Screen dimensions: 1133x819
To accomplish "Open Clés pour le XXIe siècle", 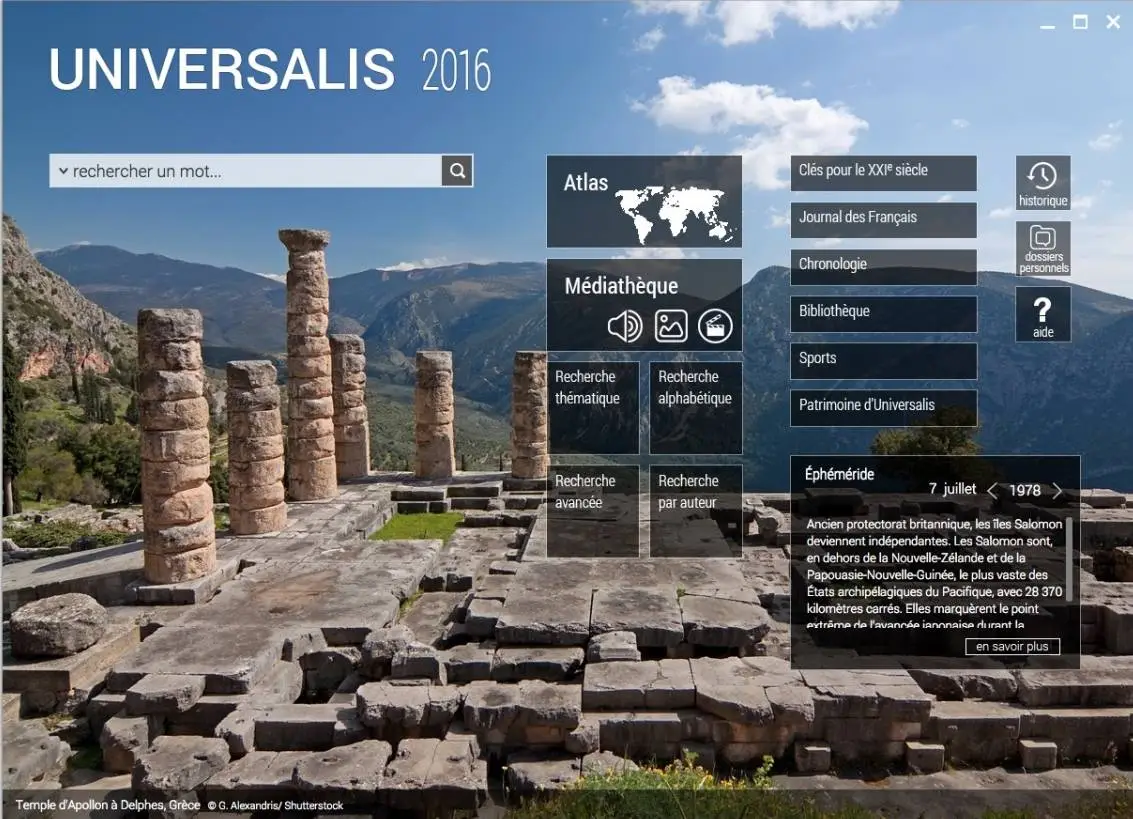I will (x=883, y=173).
